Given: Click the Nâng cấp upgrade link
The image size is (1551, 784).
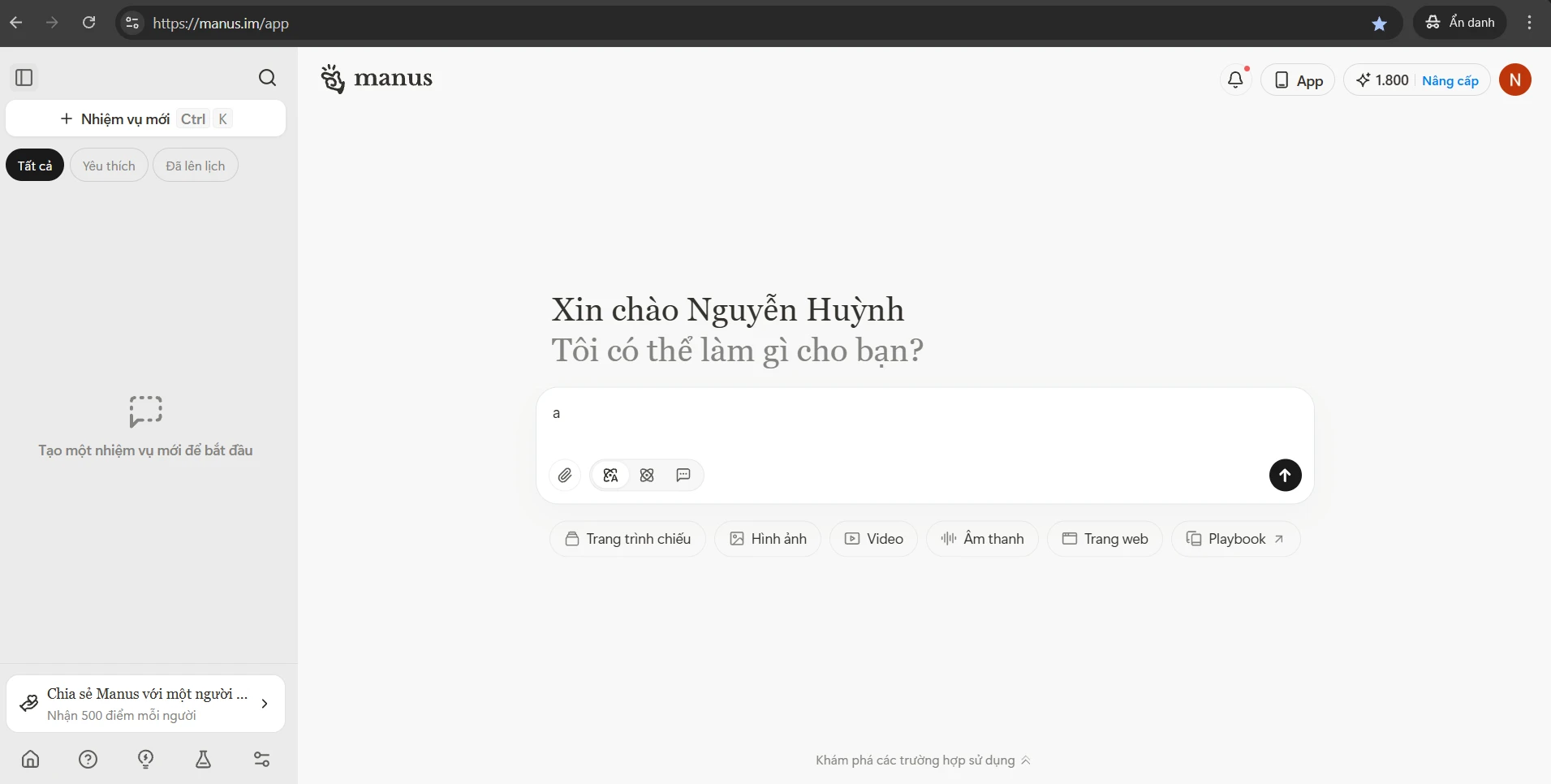Looking at the screenshot, I should click(x=1450, y=80).
